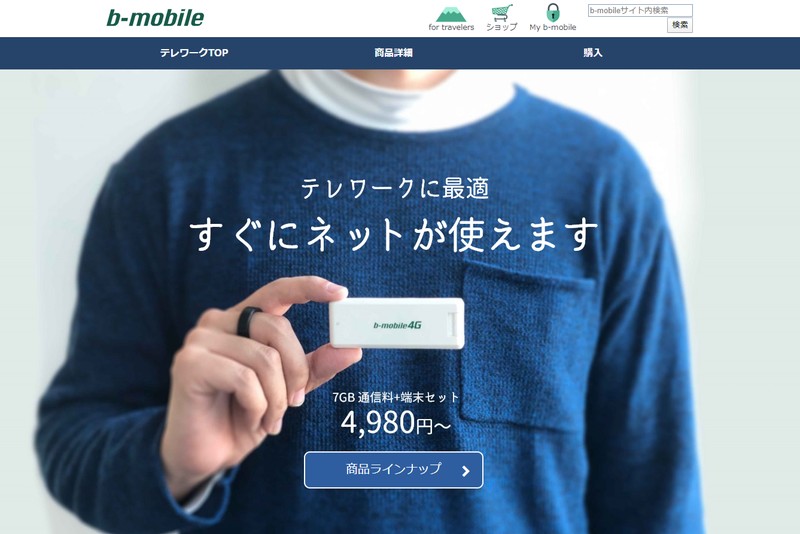Click the ショップ text label
The image size is (800, 534).
coord(502,27)
